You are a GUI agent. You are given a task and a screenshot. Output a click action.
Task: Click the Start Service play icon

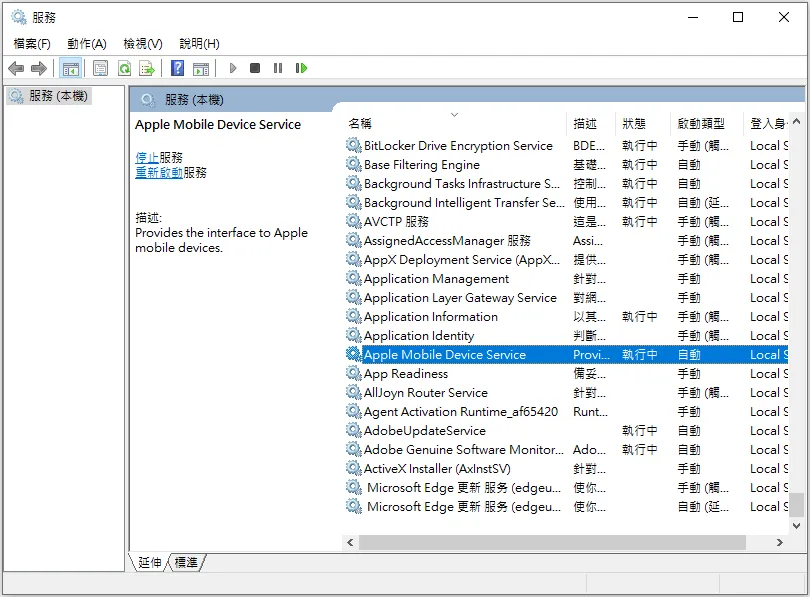[x=232, y=68]
